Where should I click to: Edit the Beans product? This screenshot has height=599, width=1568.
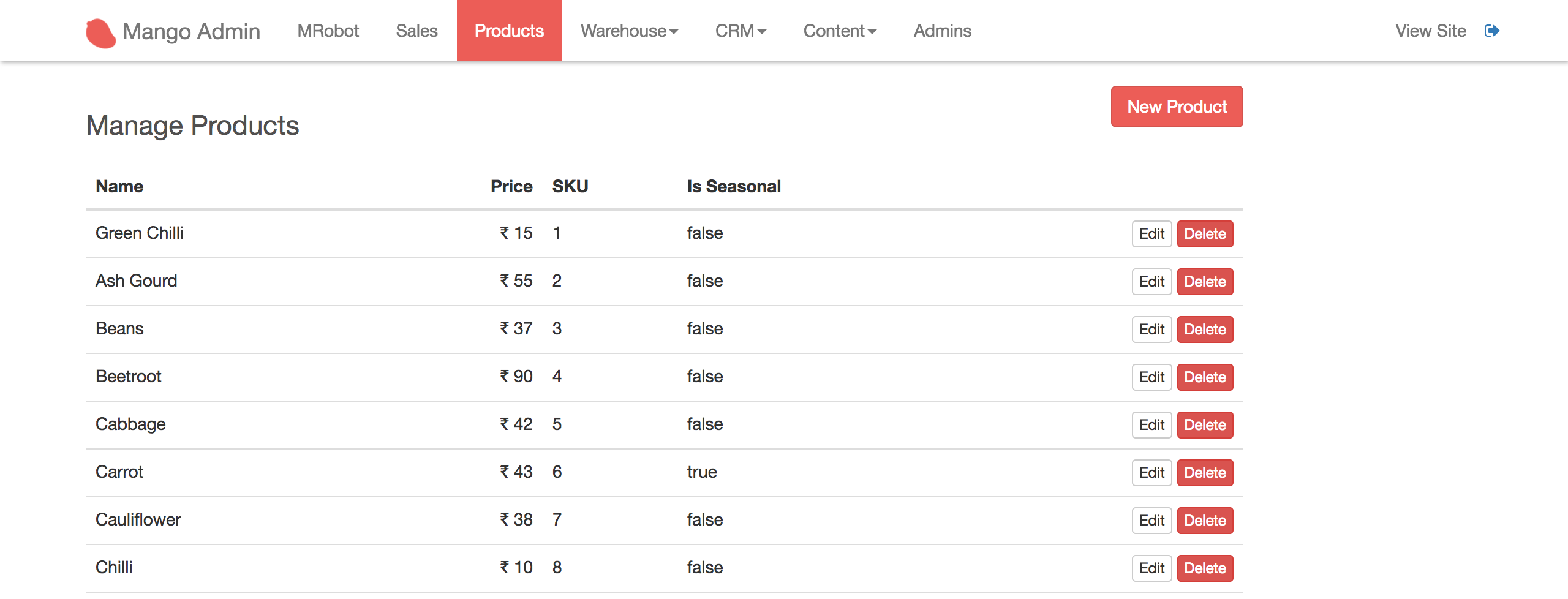pyautogui.click(x=1151, y=330)
